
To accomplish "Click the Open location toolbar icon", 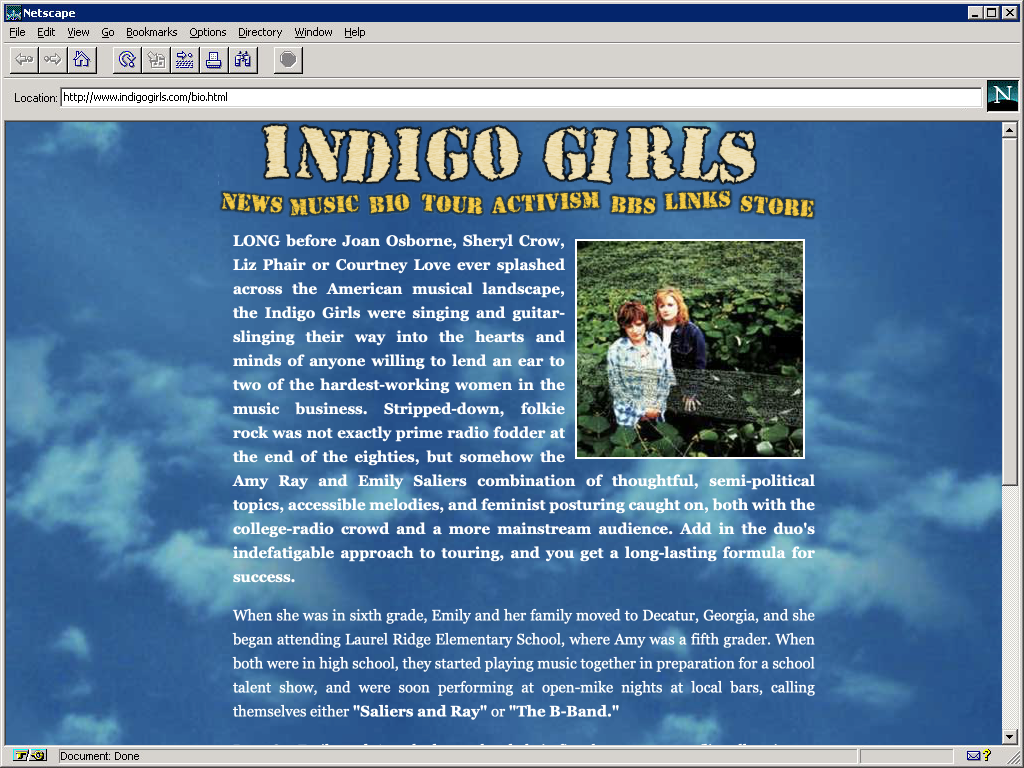I will tap(183, 59).
